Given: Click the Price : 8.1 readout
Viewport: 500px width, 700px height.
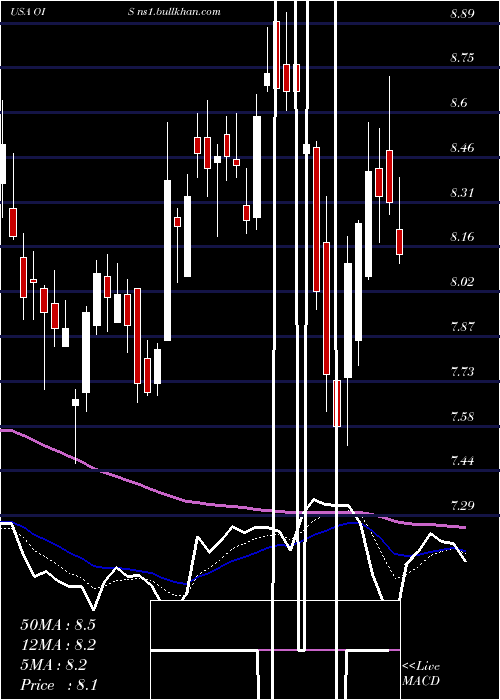Looking at the screenshot, I should 59,685.
